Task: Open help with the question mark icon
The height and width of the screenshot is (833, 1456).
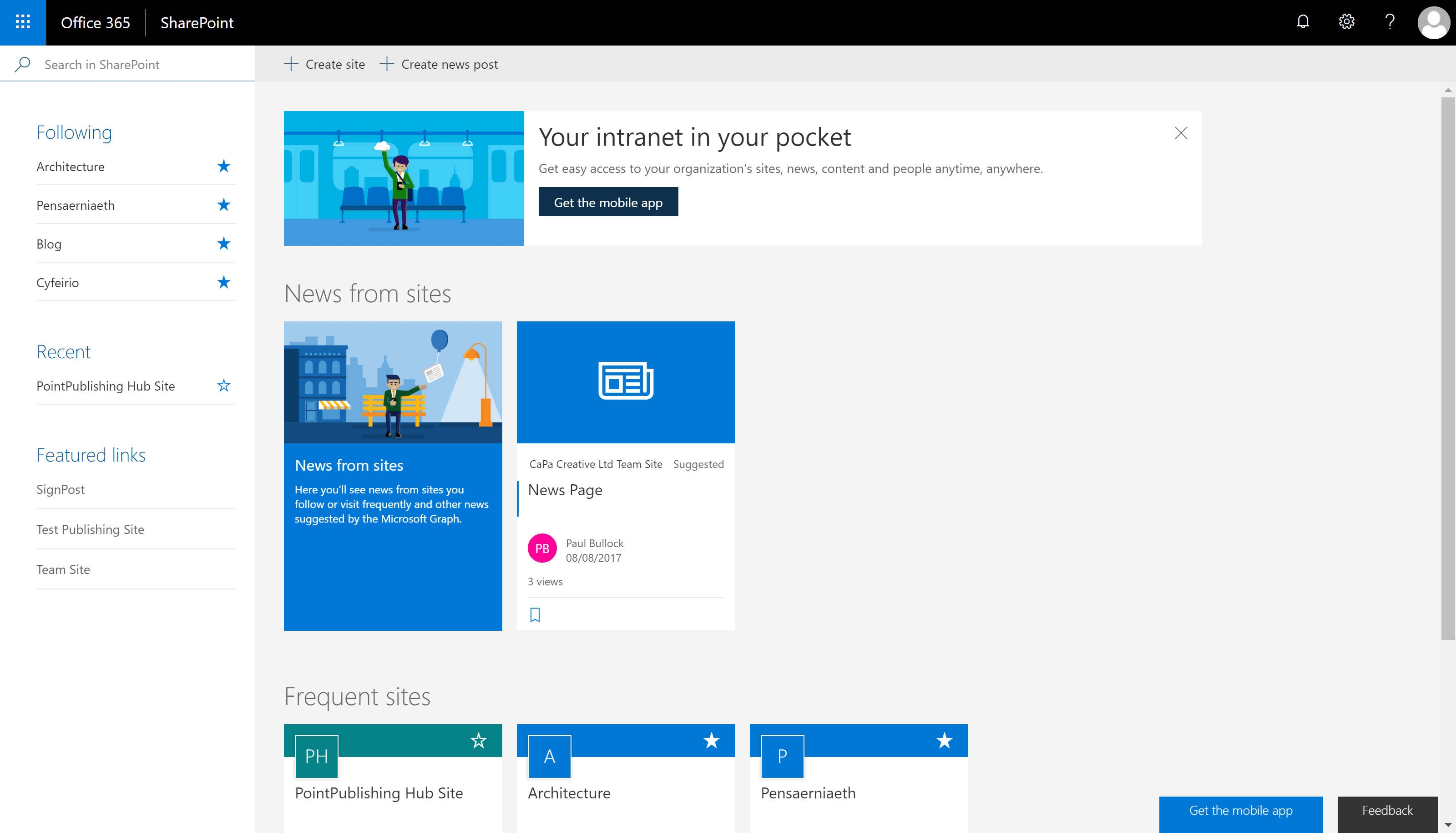Action: [x=1390, y=22]
